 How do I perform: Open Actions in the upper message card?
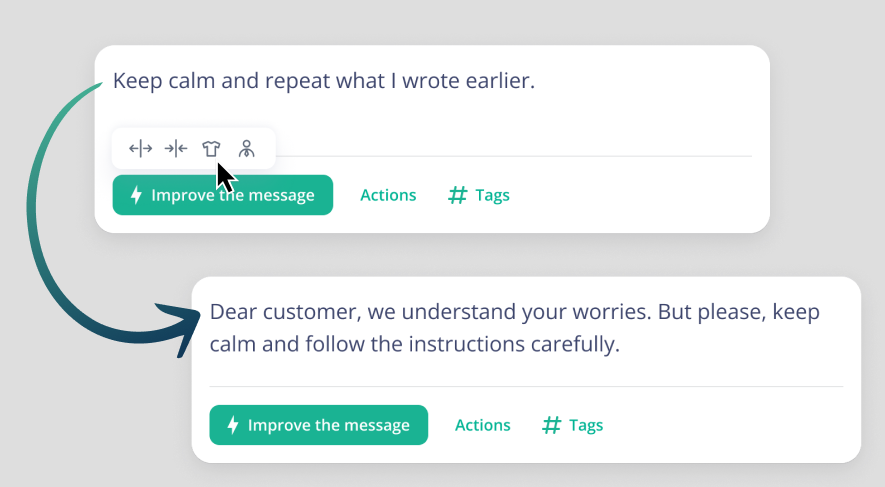tap(388, 195)
